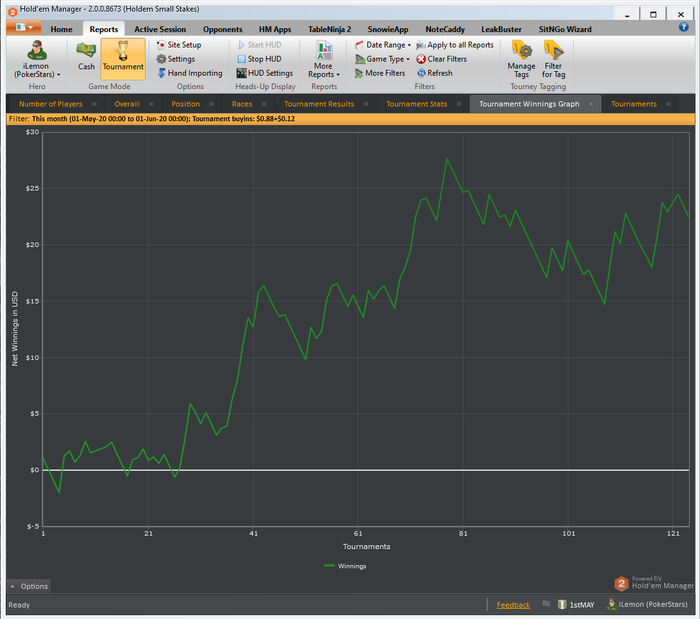Click iLemon (PokerStars) in status bar
The height and width of the screenshot is (619, 700).
(x=647, y=604)
